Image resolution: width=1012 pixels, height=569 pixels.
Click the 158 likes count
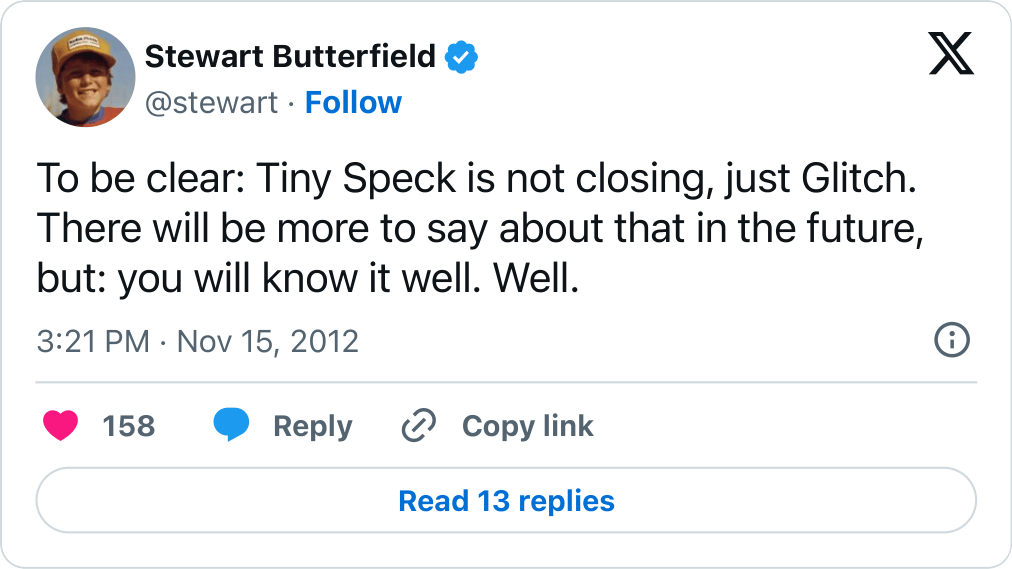point(129,426)
